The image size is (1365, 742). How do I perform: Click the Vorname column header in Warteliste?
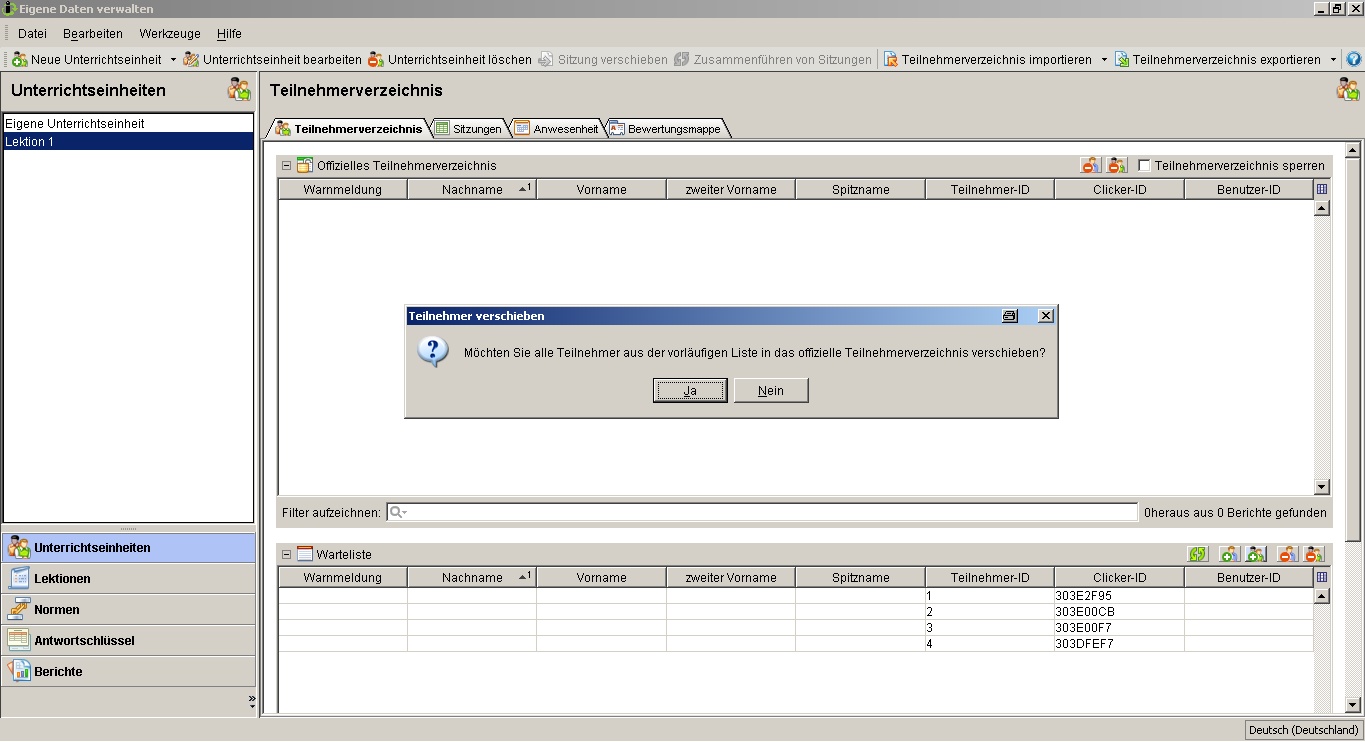(x=602, y=577)
